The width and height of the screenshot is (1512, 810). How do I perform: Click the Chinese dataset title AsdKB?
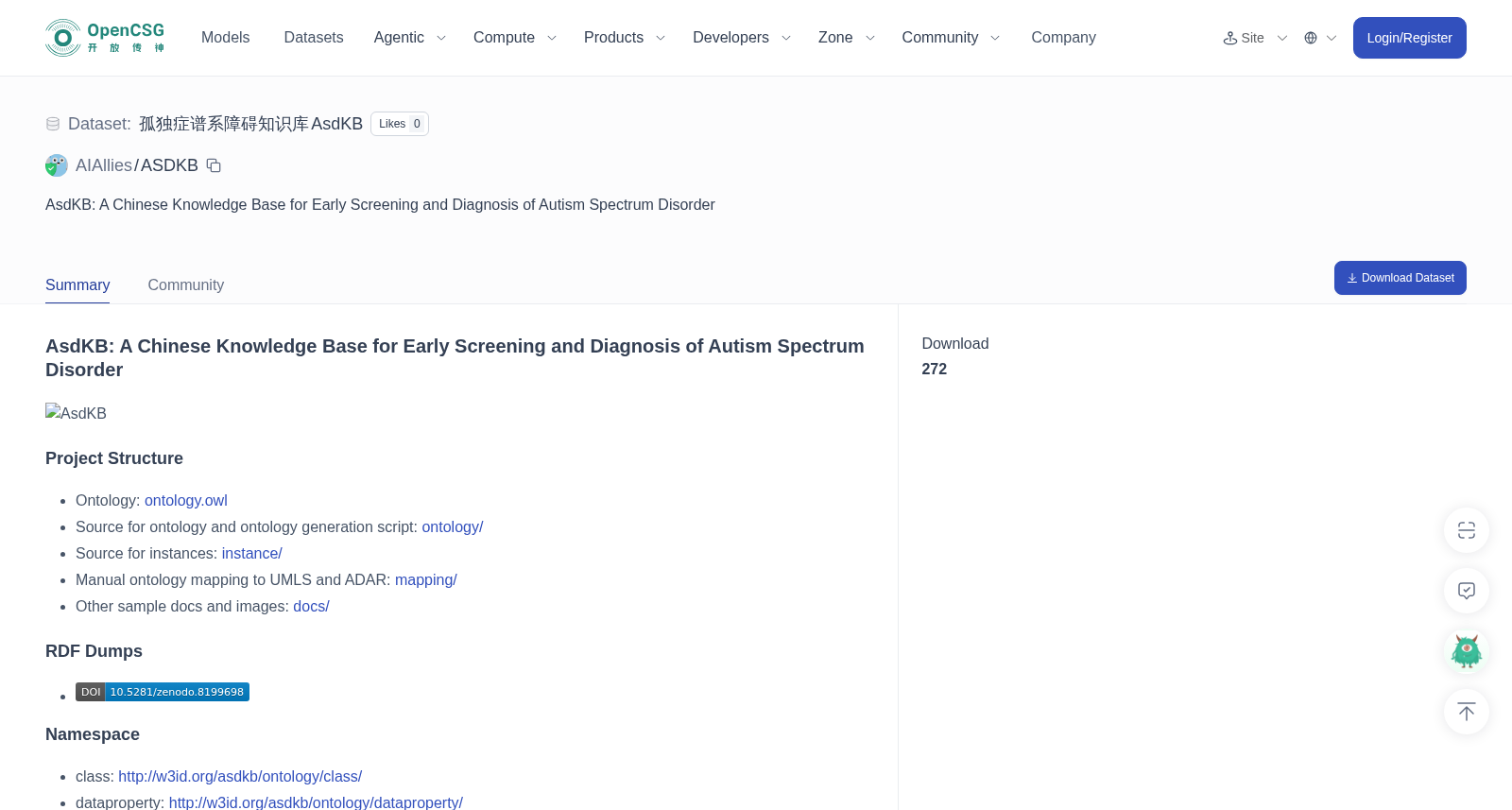coord(250,124)
